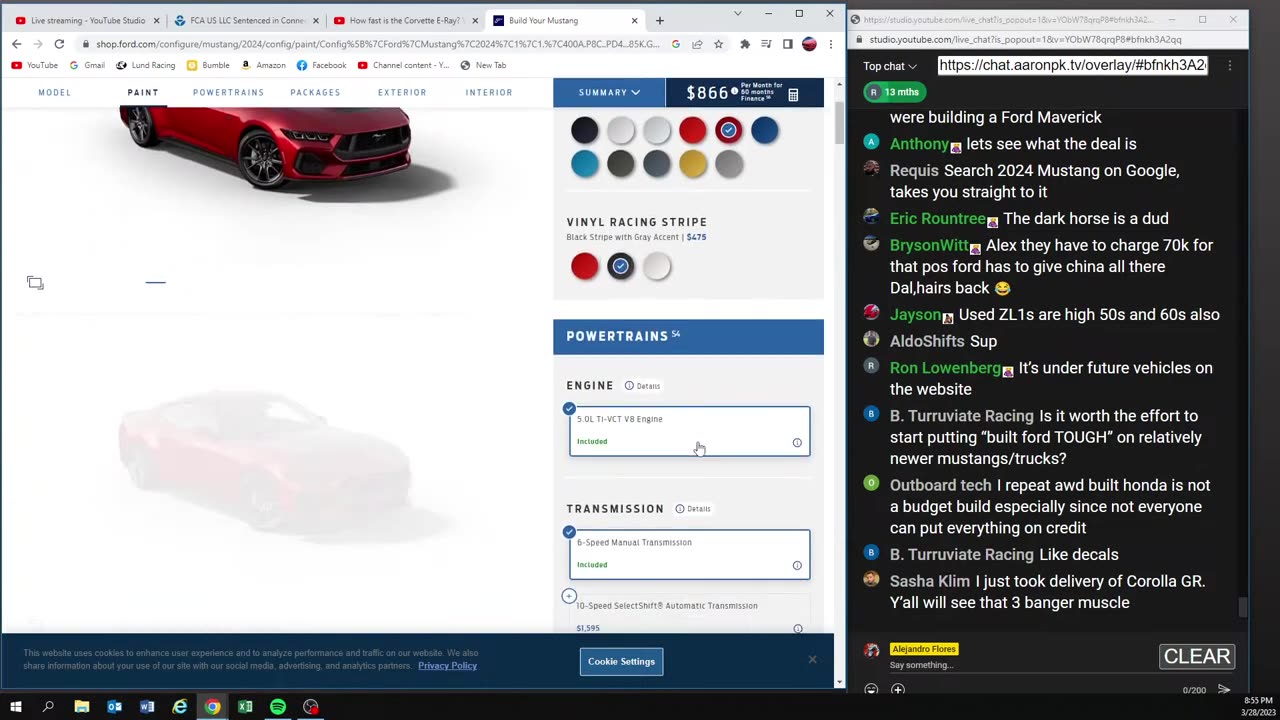Open the Top chat dropdown
This screenshot has width=1280, height=720.
pos(890,66)
